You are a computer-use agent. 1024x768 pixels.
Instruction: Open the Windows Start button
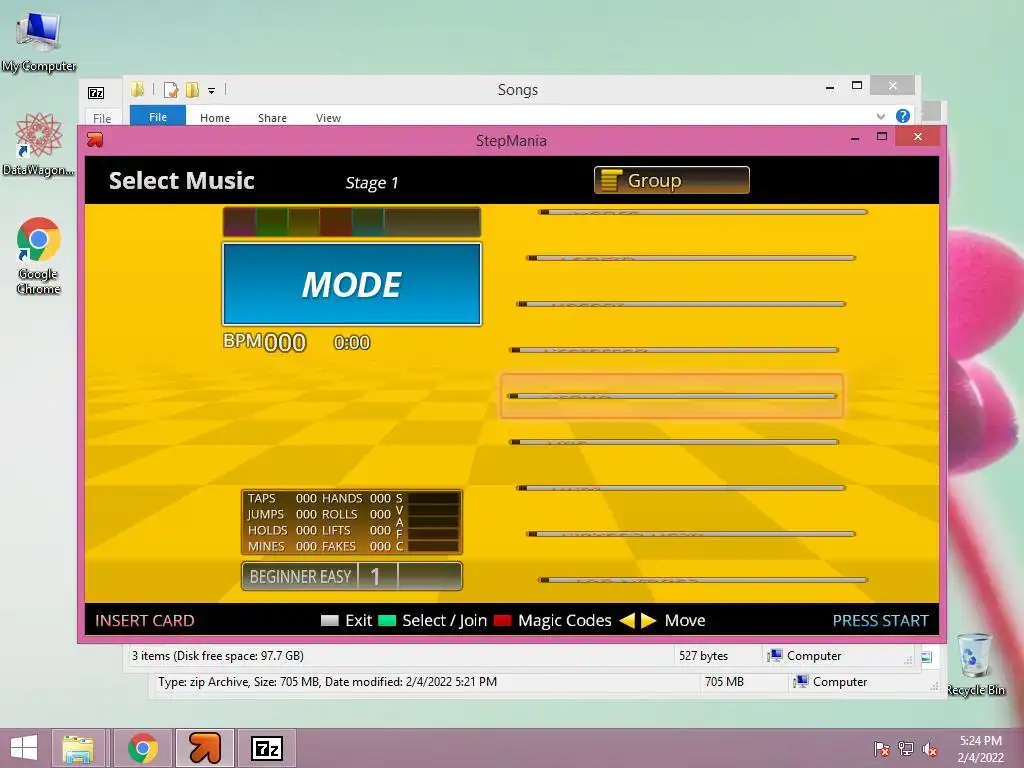(x=24, y=748)
